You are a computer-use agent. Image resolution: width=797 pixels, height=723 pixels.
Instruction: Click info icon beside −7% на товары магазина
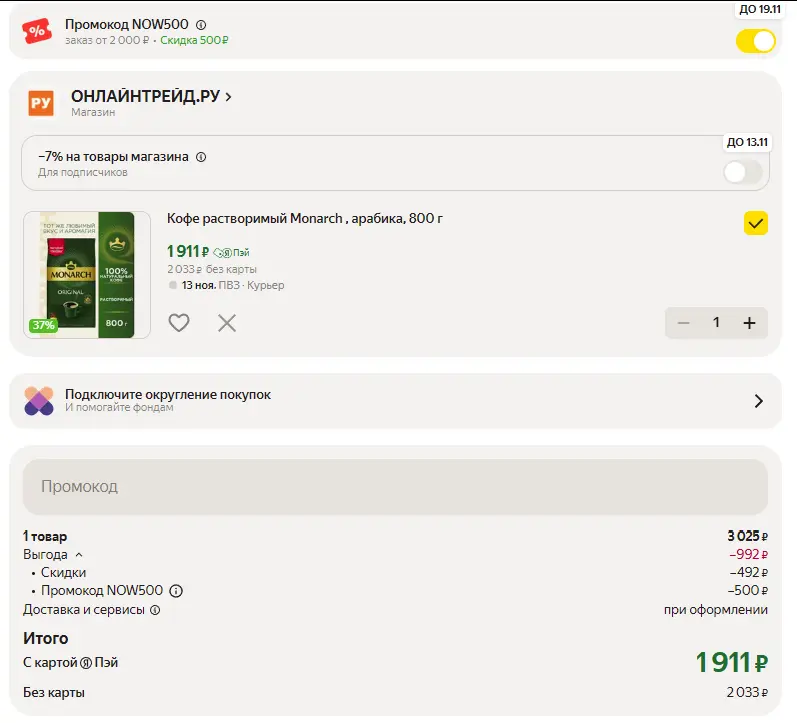click(201, 157)
